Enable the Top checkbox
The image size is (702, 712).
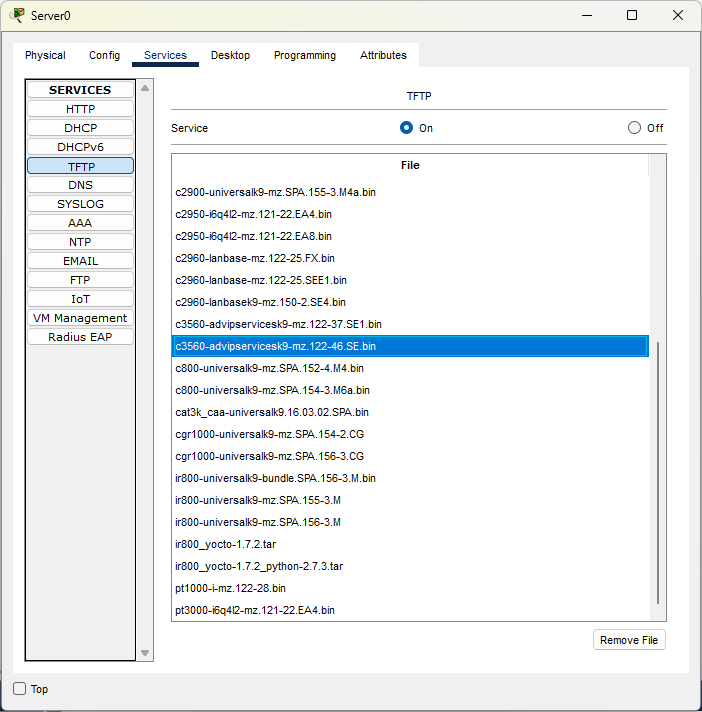20,688
